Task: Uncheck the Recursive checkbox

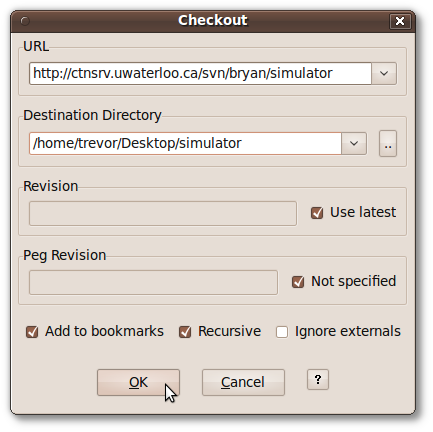Action: (185, 332)
